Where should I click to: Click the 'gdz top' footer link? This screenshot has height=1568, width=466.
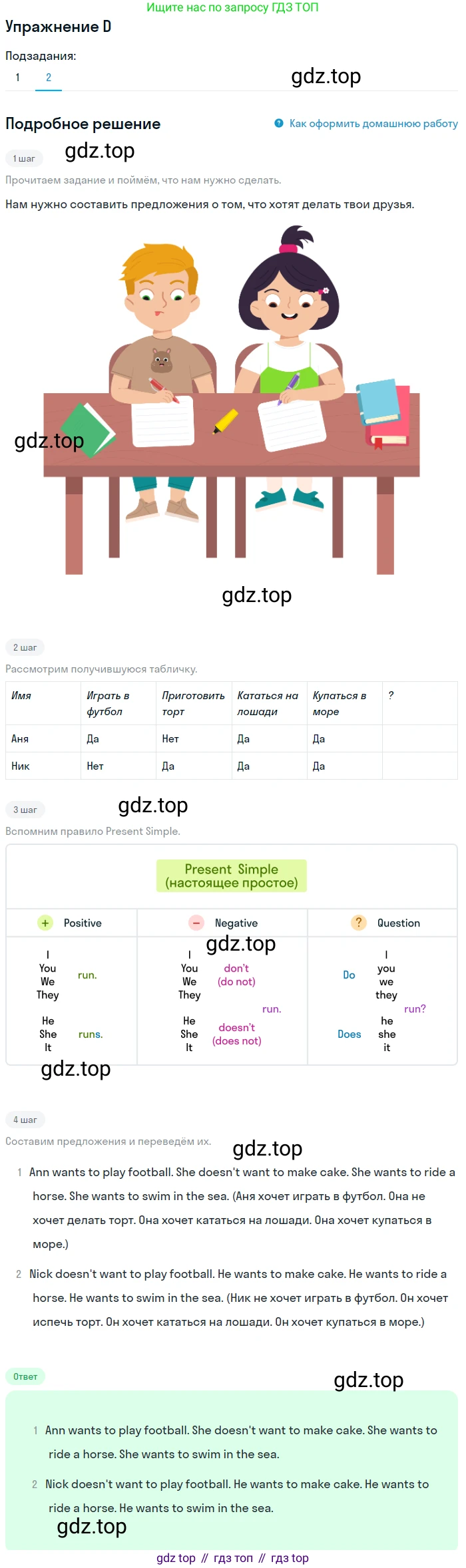[x=176, y=1558]
